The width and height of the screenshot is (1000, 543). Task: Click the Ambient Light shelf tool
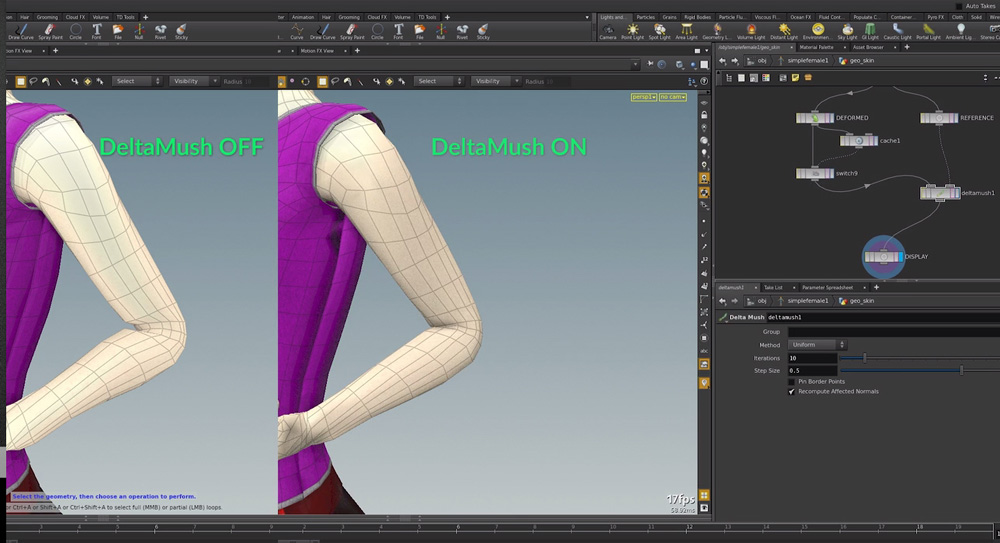(960, 32)
